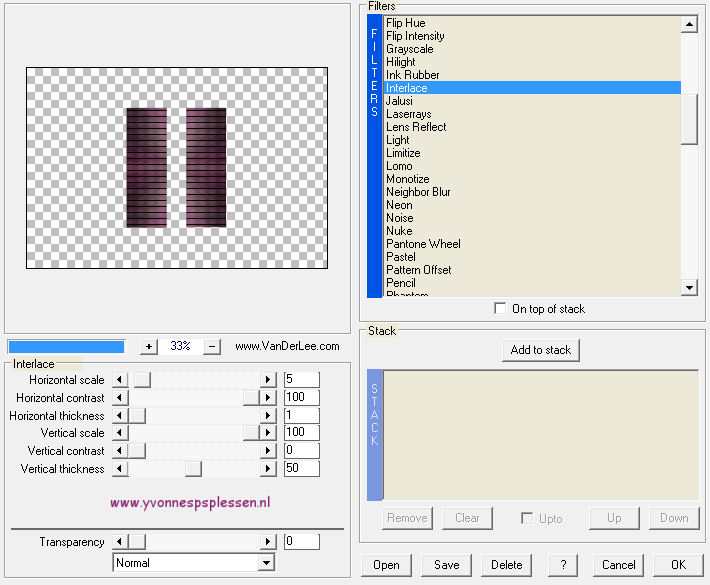Image resolution: width=710 pixels, height=585 pixels.
Task: Click the Horizontal scale slider thumb
Action: [x=142, y=379]
